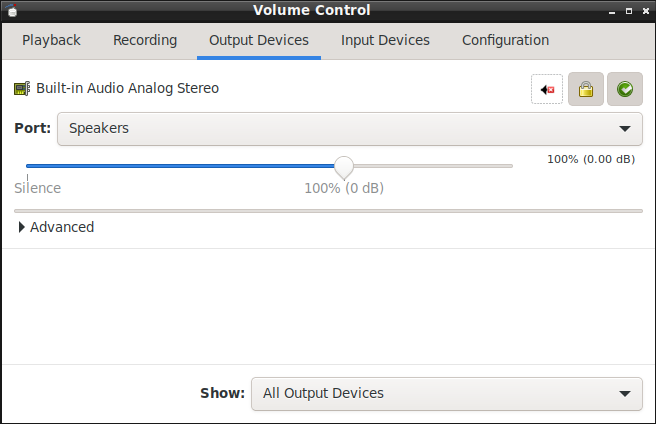Open the Show filter dropdown

click(446, 393)
